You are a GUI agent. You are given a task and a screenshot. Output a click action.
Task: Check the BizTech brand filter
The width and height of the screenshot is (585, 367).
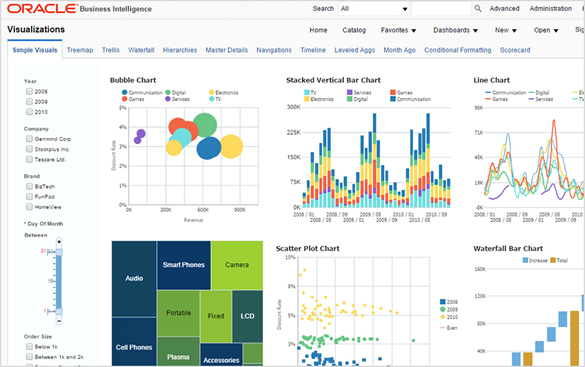(x=29, y=186)
